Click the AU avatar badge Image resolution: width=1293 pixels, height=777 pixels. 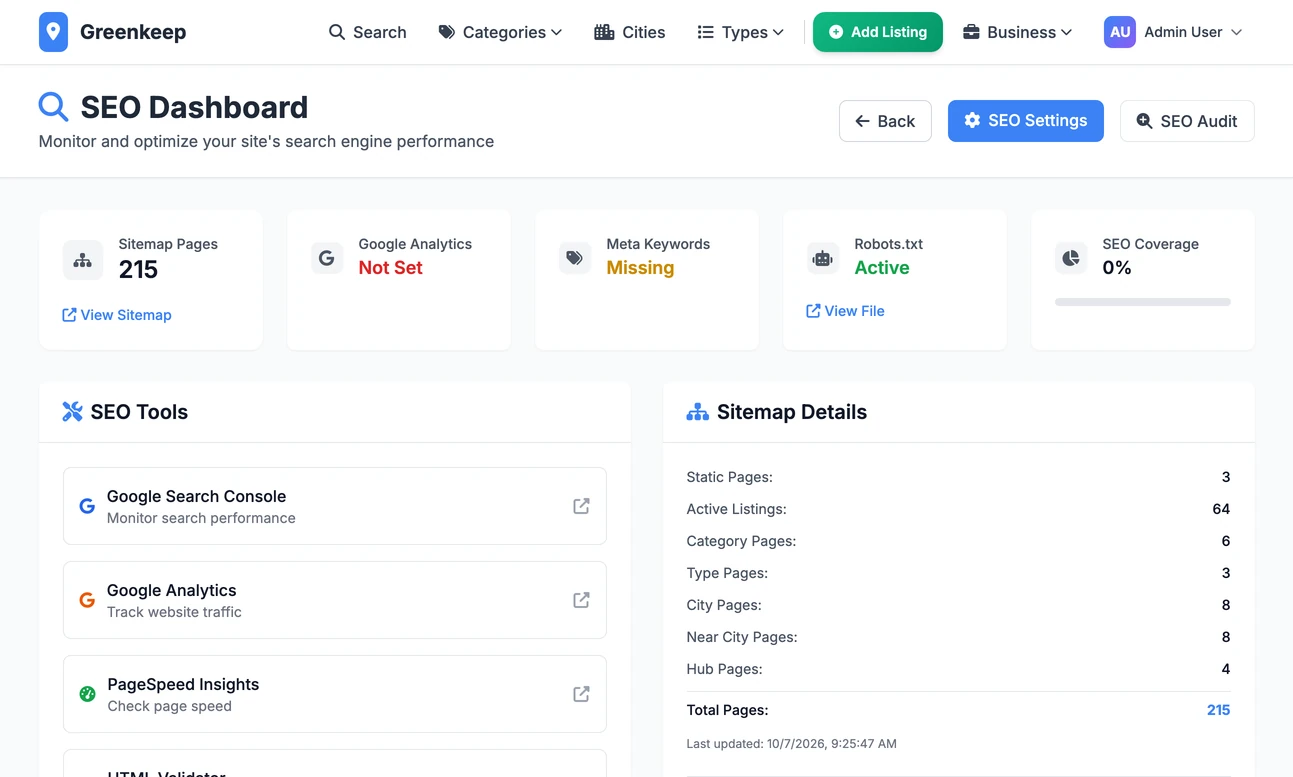tap(1120, 32)
